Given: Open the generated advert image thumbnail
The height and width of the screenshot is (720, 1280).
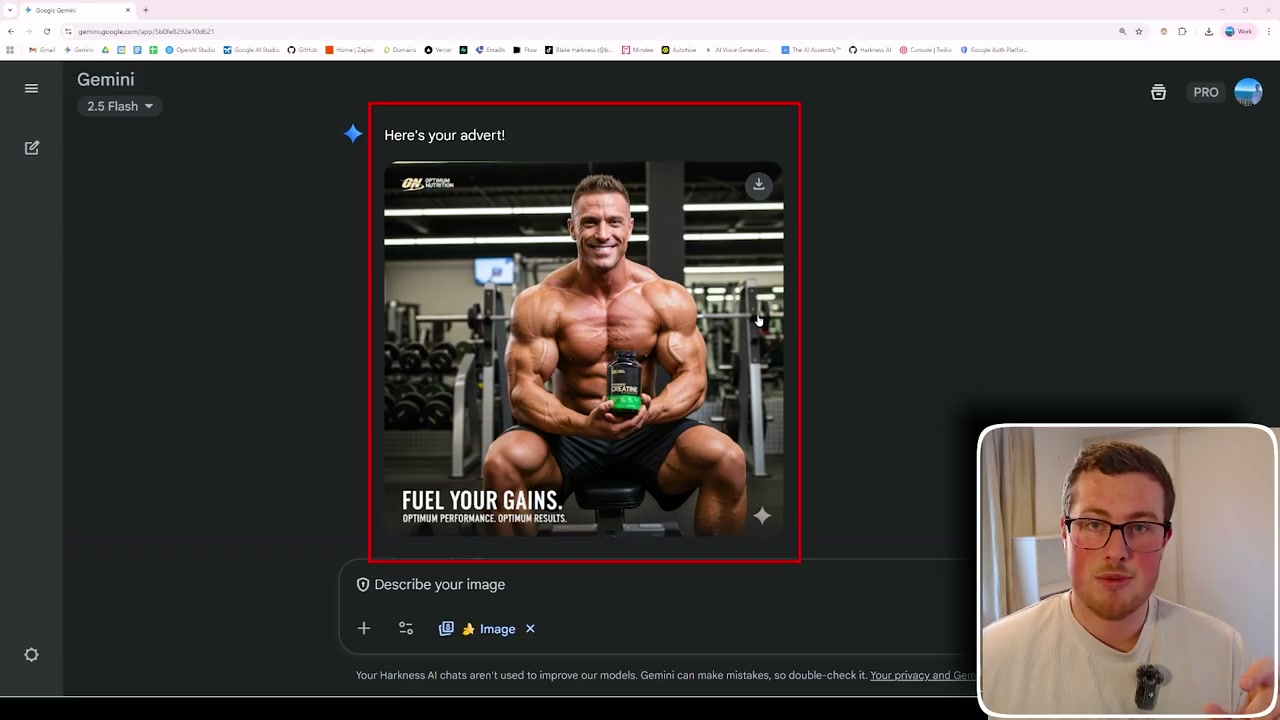Looking at the screenshot, I should coord(584,348).
